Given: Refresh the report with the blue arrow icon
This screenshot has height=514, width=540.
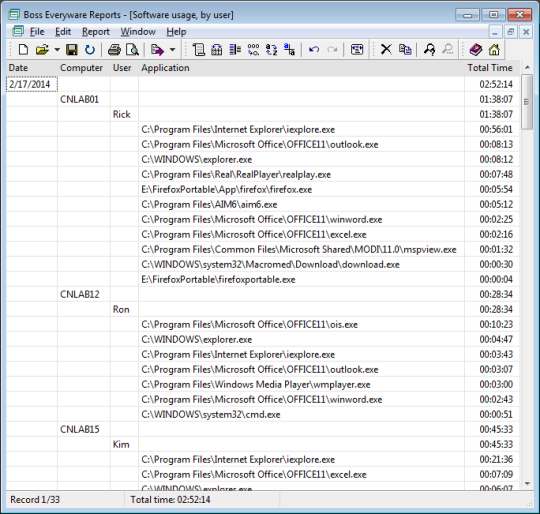Looking at the screenshot, I should point(90,50).
